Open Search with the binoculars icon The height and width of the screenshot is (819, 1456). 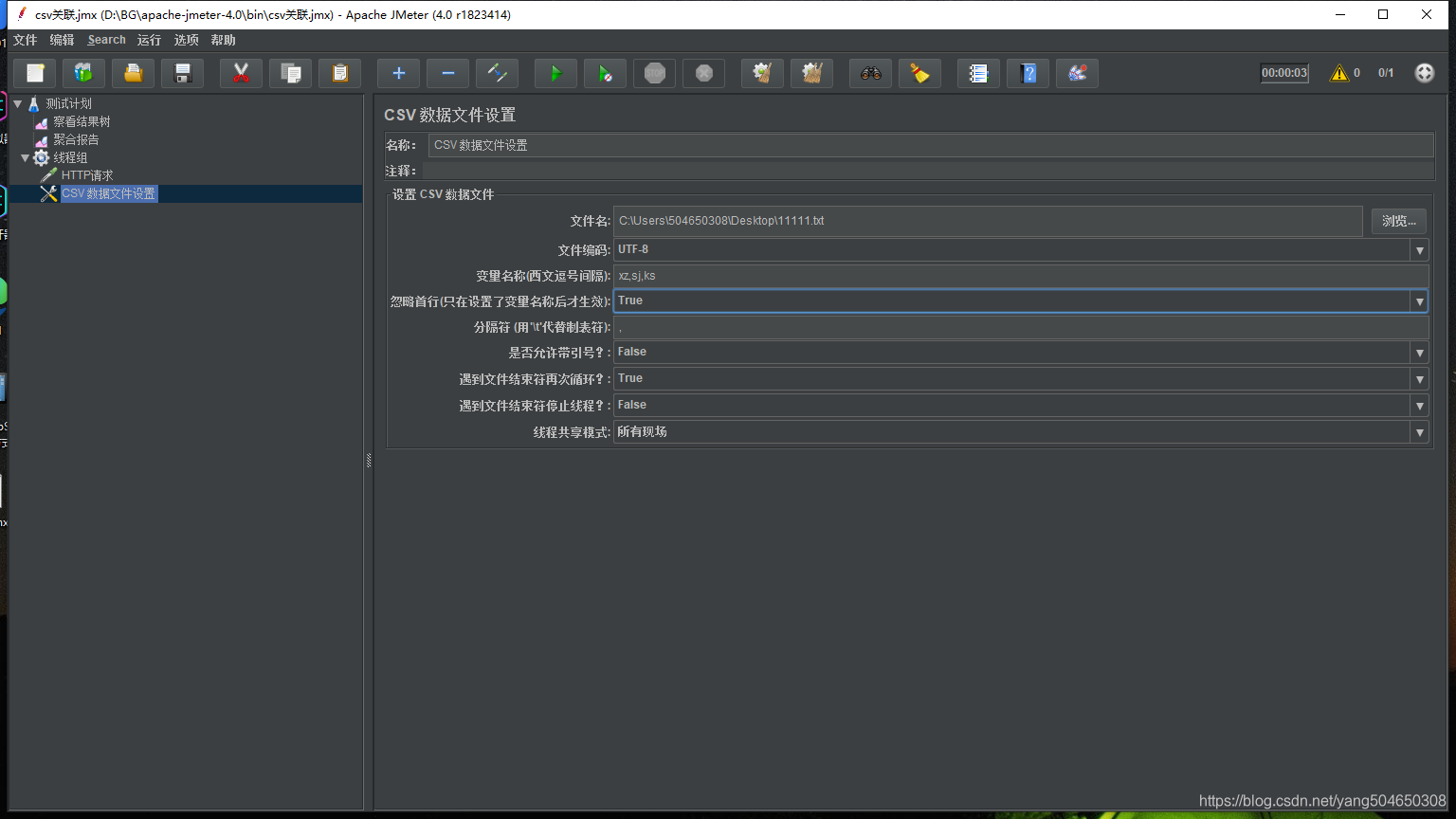coord(871,73)
